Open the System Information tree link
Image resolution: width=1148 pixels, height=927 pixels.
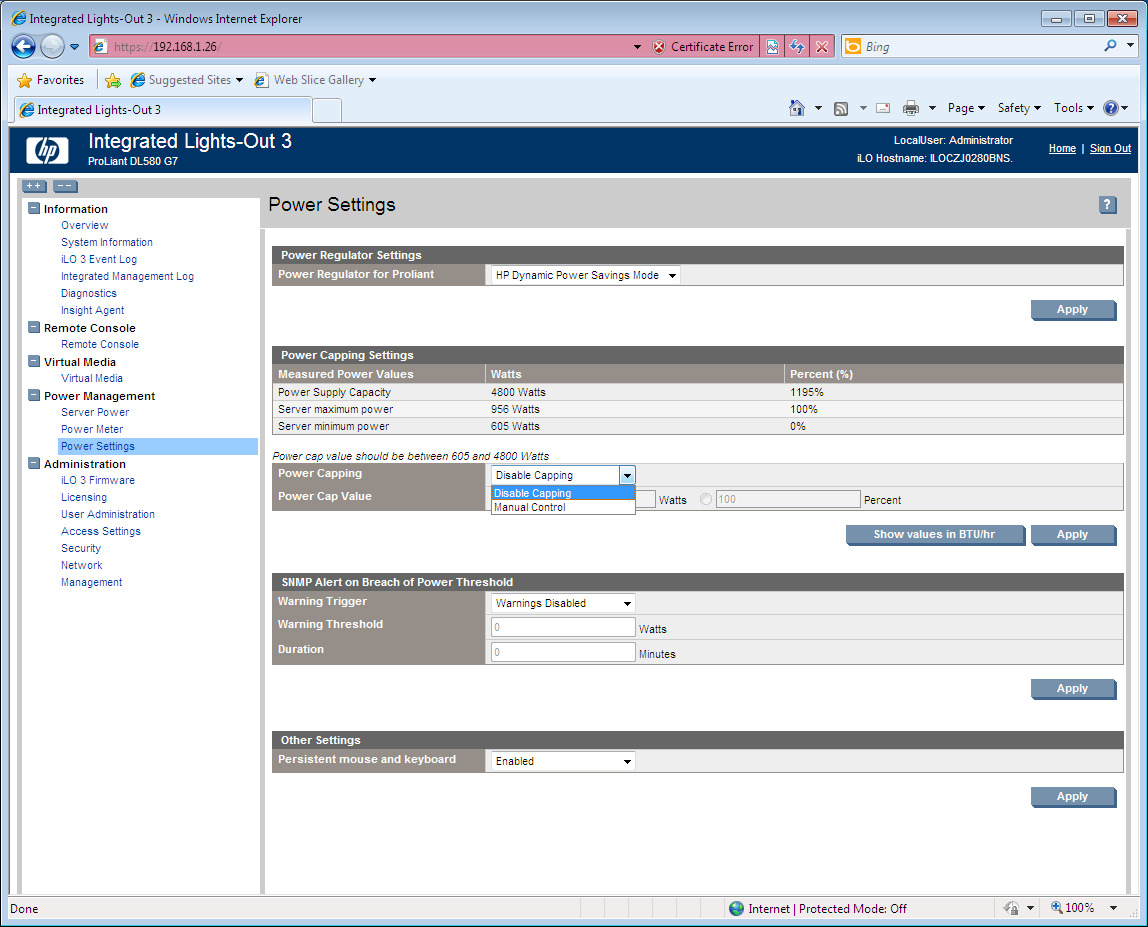[107, 242]
